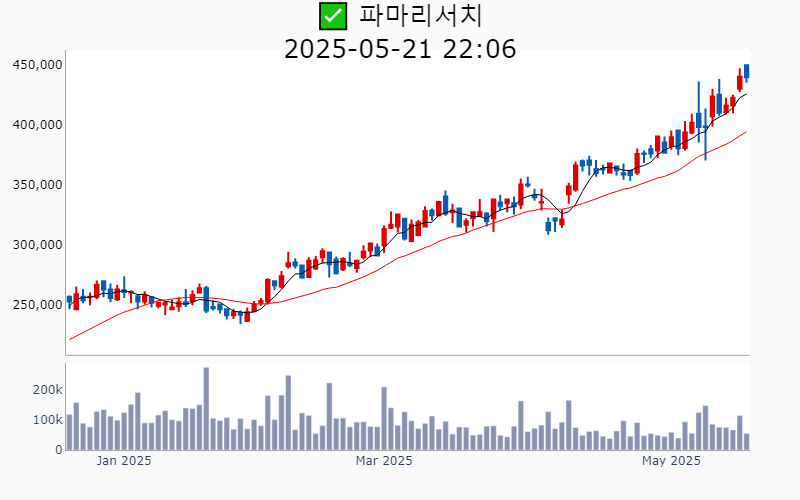Click the final volume bar at the chart's right edge

(x=746, y=442)
